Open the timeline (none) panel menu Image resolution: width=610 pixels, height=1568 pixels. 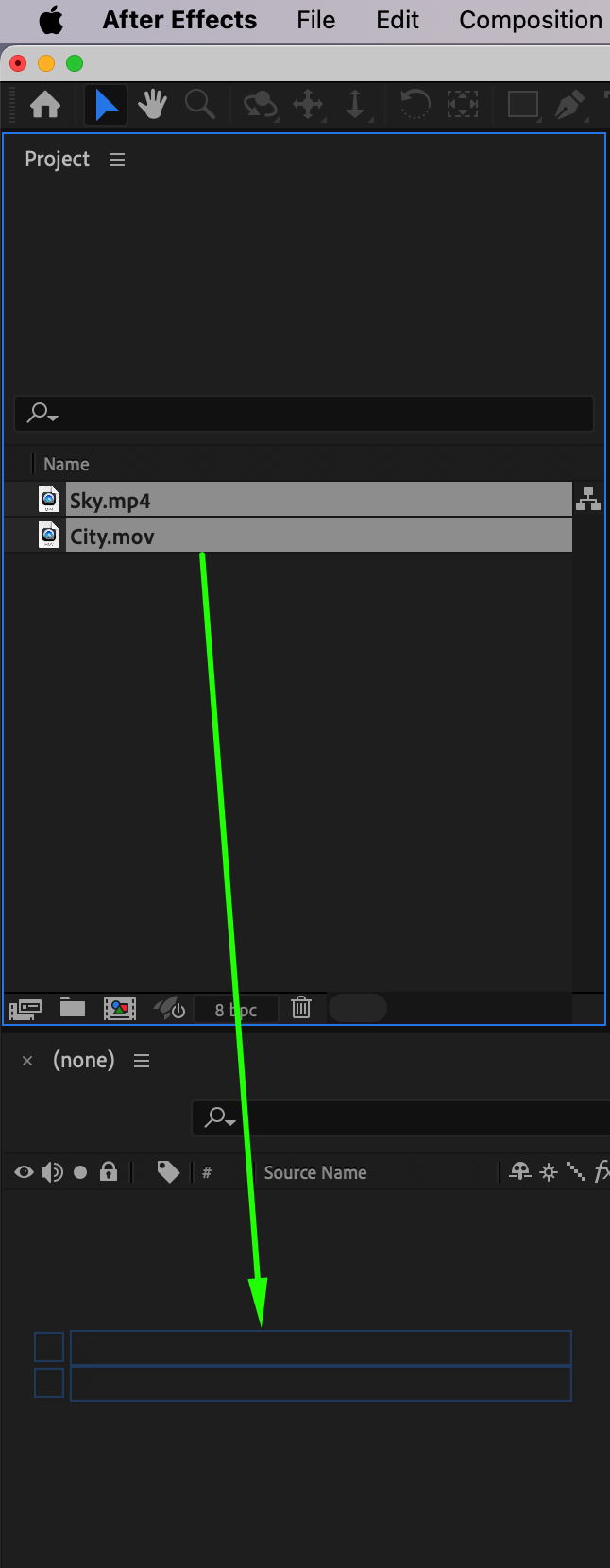point(142,1061)
